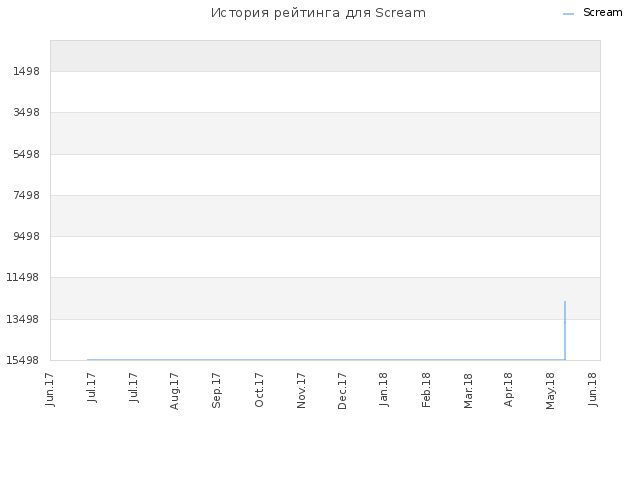
Task: Click the May.18 x-axis label
Action: pyautogui.click(x=550, y=391)
